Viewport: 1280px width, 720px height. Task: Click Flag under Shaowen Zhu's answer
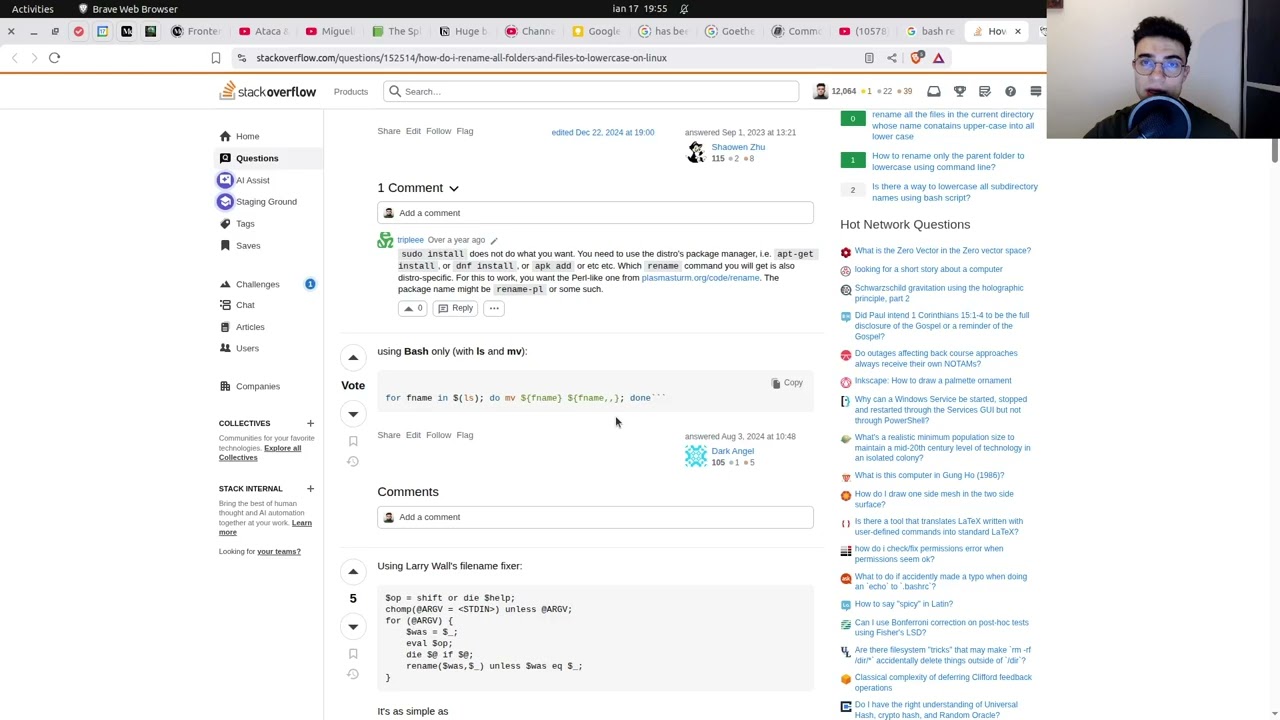(465, 131)
